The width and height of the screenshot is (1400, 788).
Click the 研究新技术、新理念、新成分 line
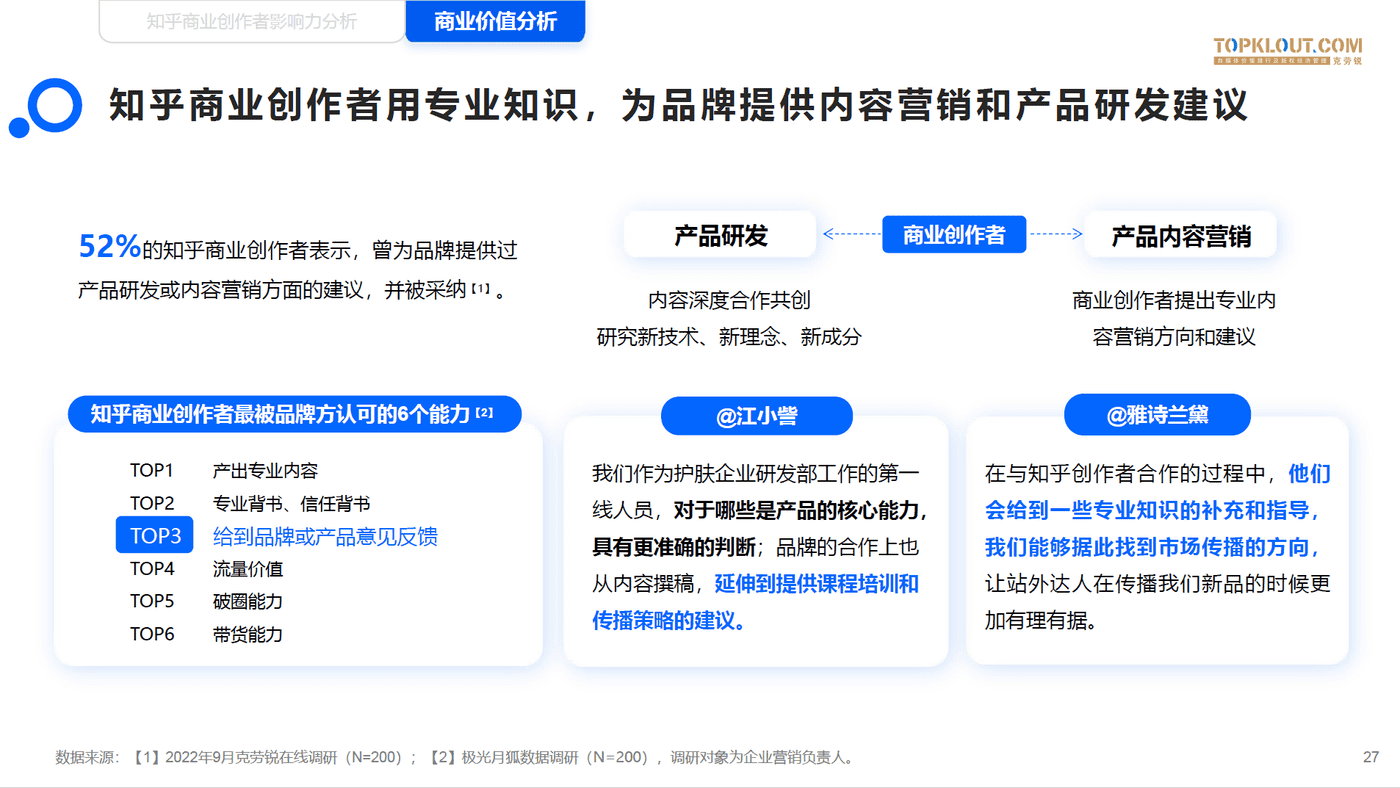coord(729,337)
